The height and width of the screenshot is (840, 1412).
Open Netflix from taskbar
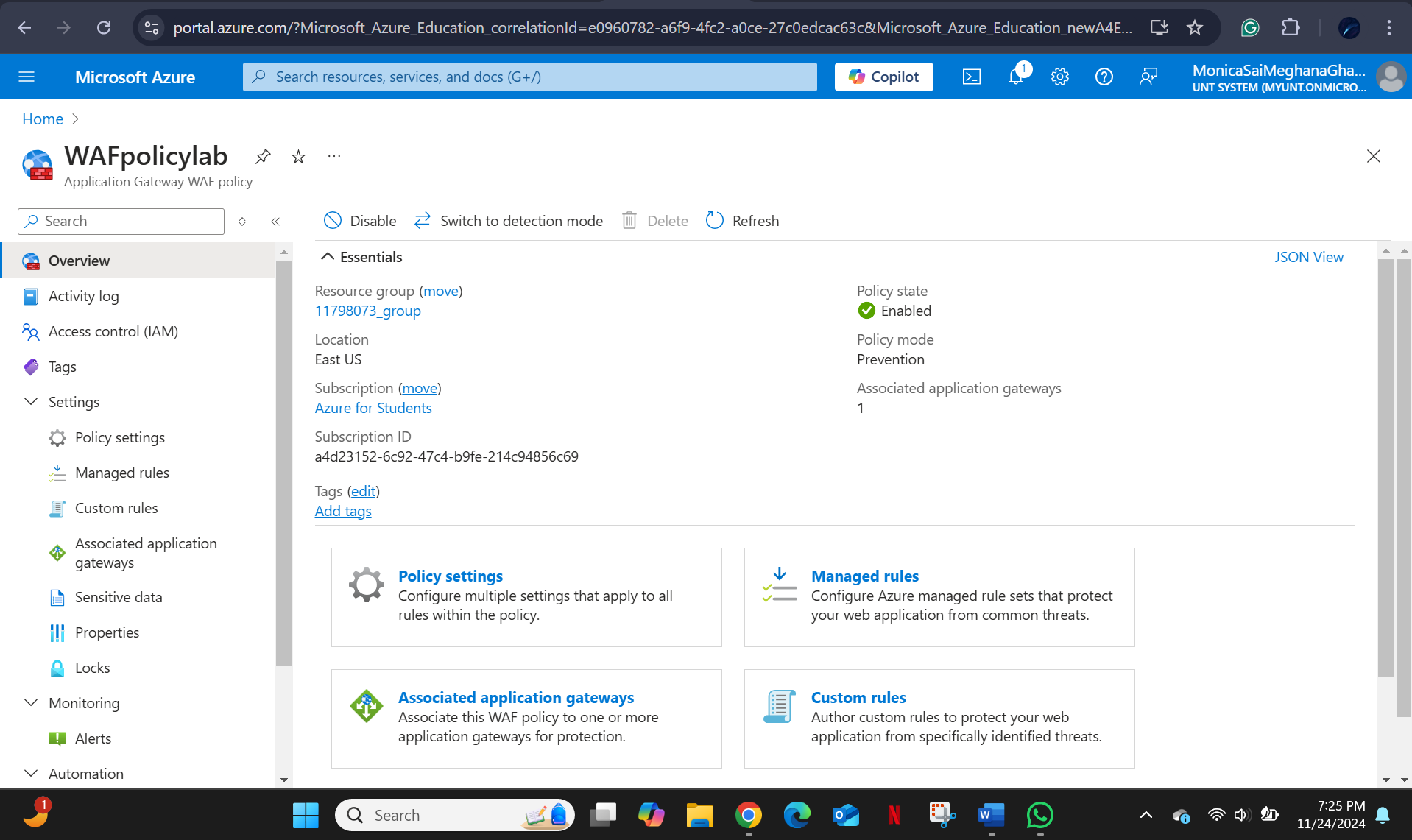pyautogui.click(x=894, y=815)
